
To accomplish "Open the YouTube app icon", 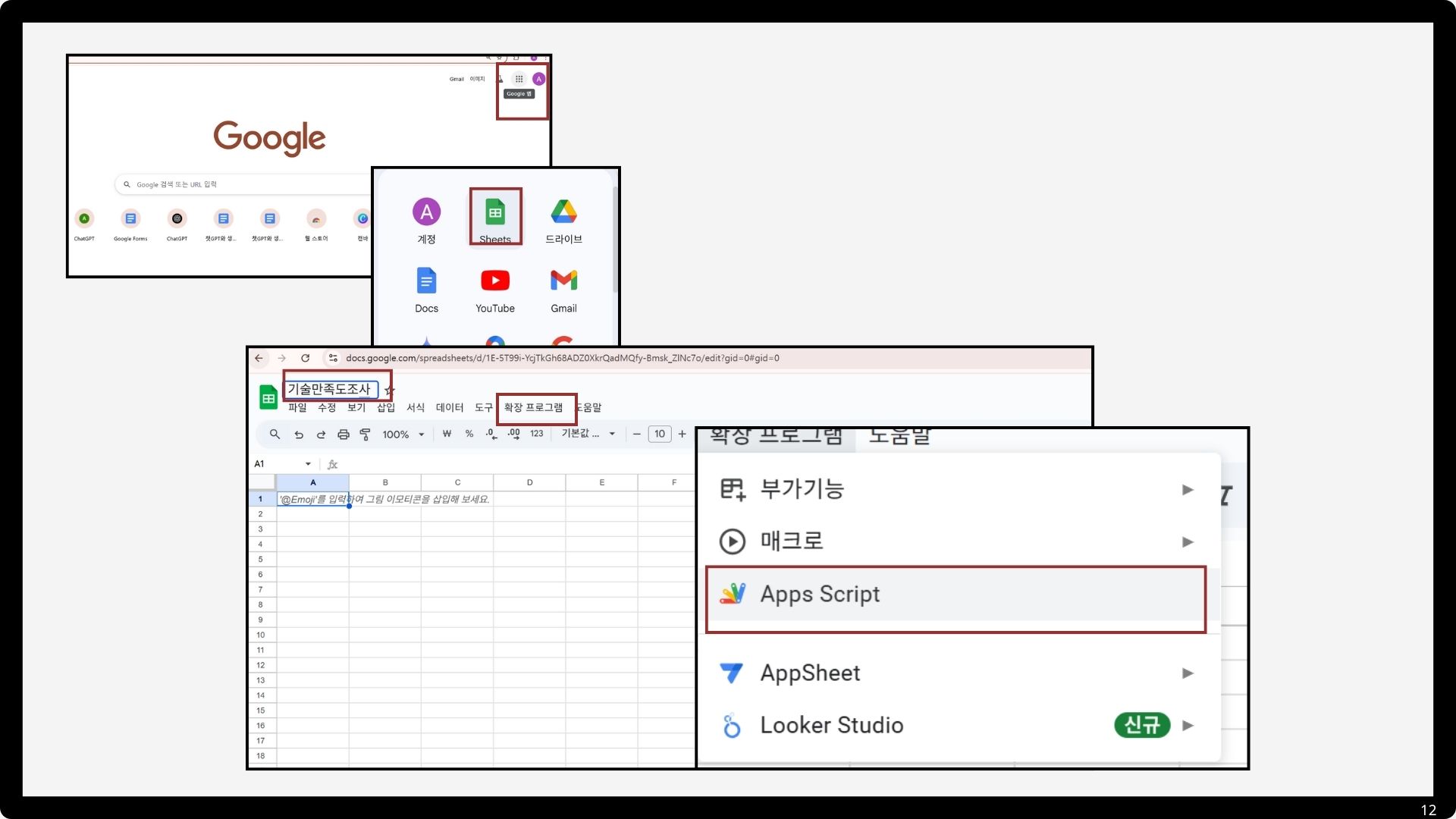I will 495,281.
